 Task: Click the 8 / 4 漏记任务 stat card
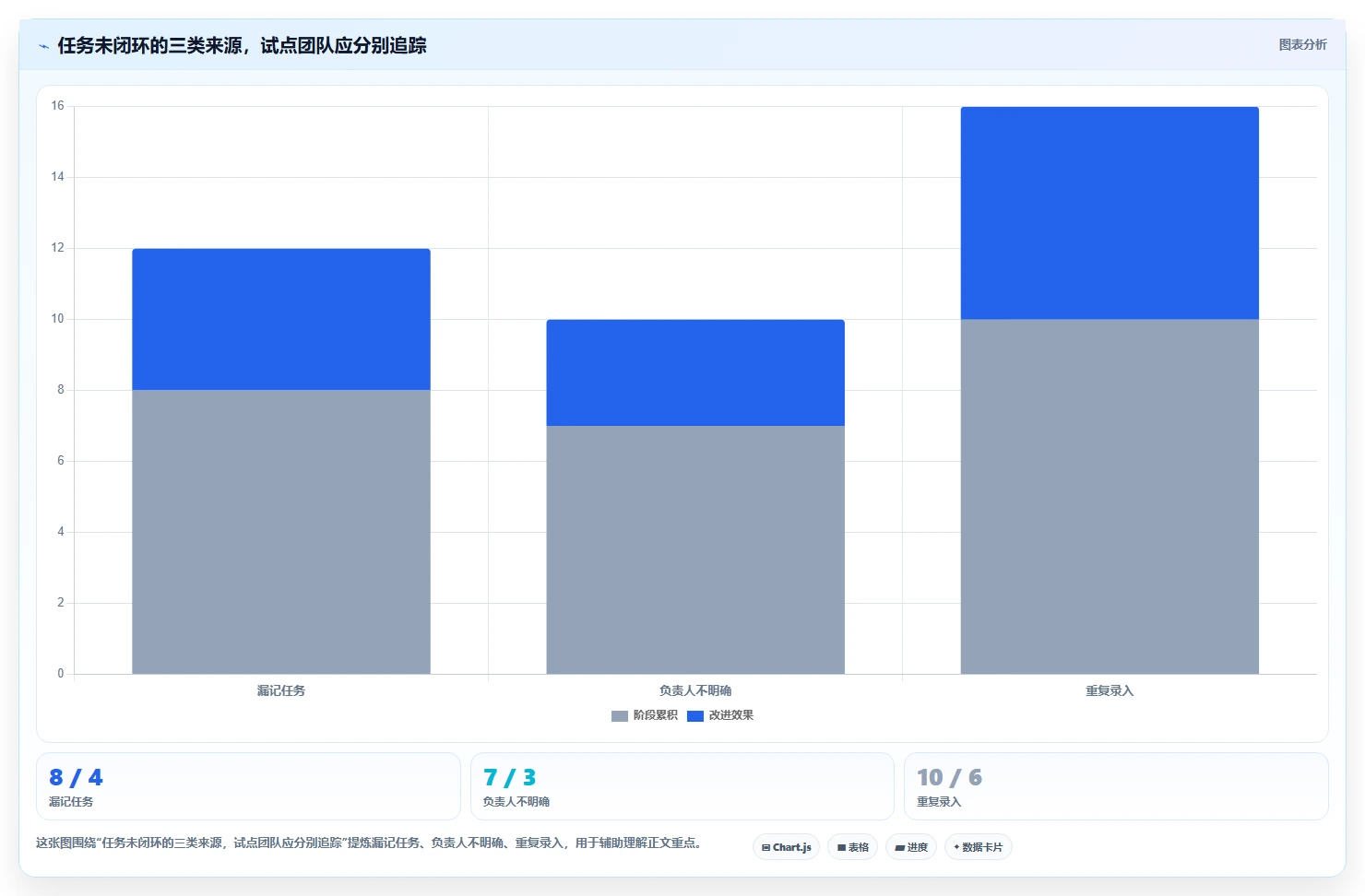point(248,786)
